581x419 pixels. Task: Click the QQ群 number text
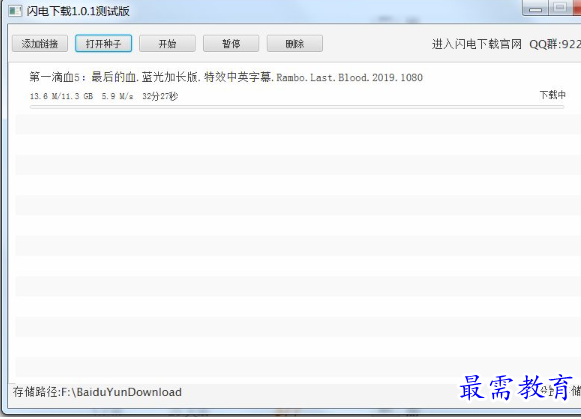point(555,44)
